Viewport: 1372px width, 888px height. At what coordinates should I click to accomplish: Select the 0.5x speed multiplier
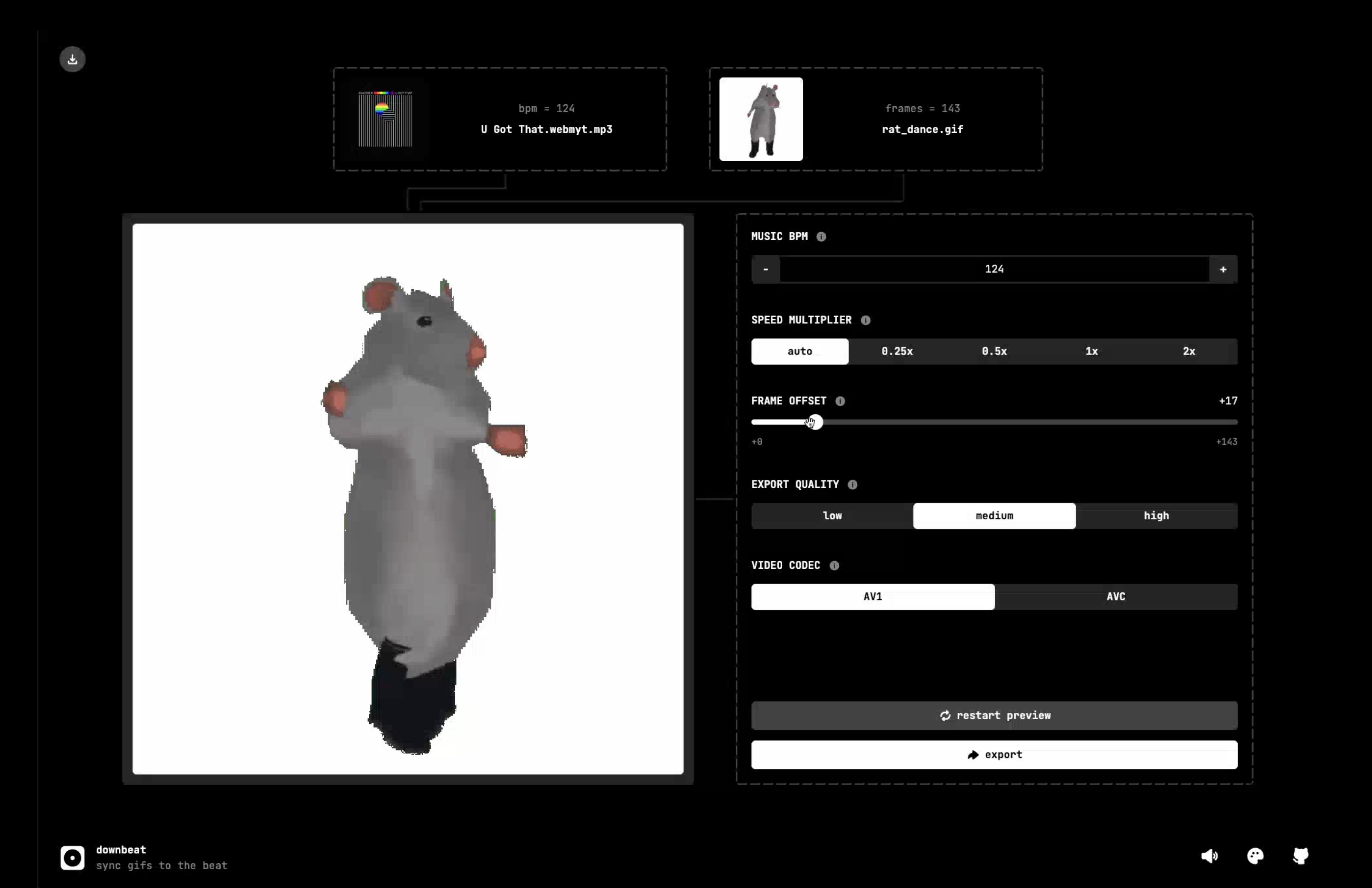pyautogui.click(x=994, y=351)
